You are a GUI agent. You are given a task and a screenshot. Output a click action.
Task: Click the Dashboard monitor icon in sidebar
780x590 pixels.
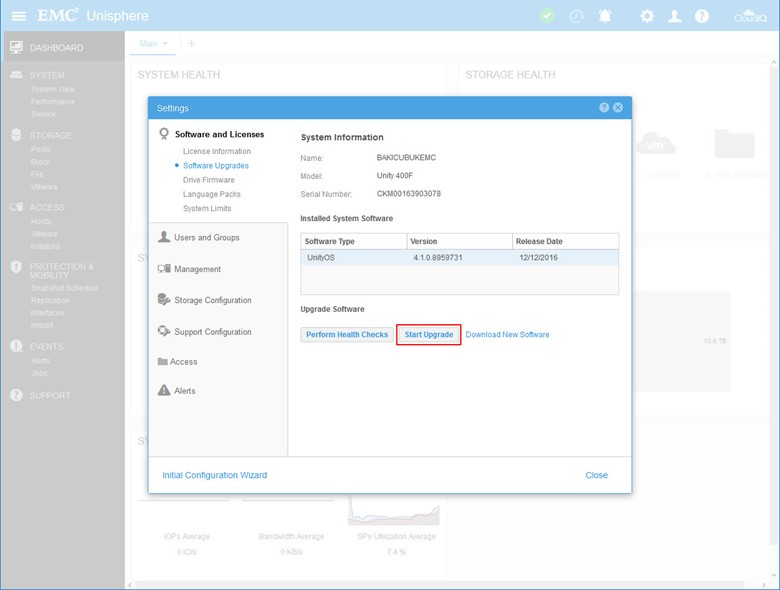coord(16,47)
